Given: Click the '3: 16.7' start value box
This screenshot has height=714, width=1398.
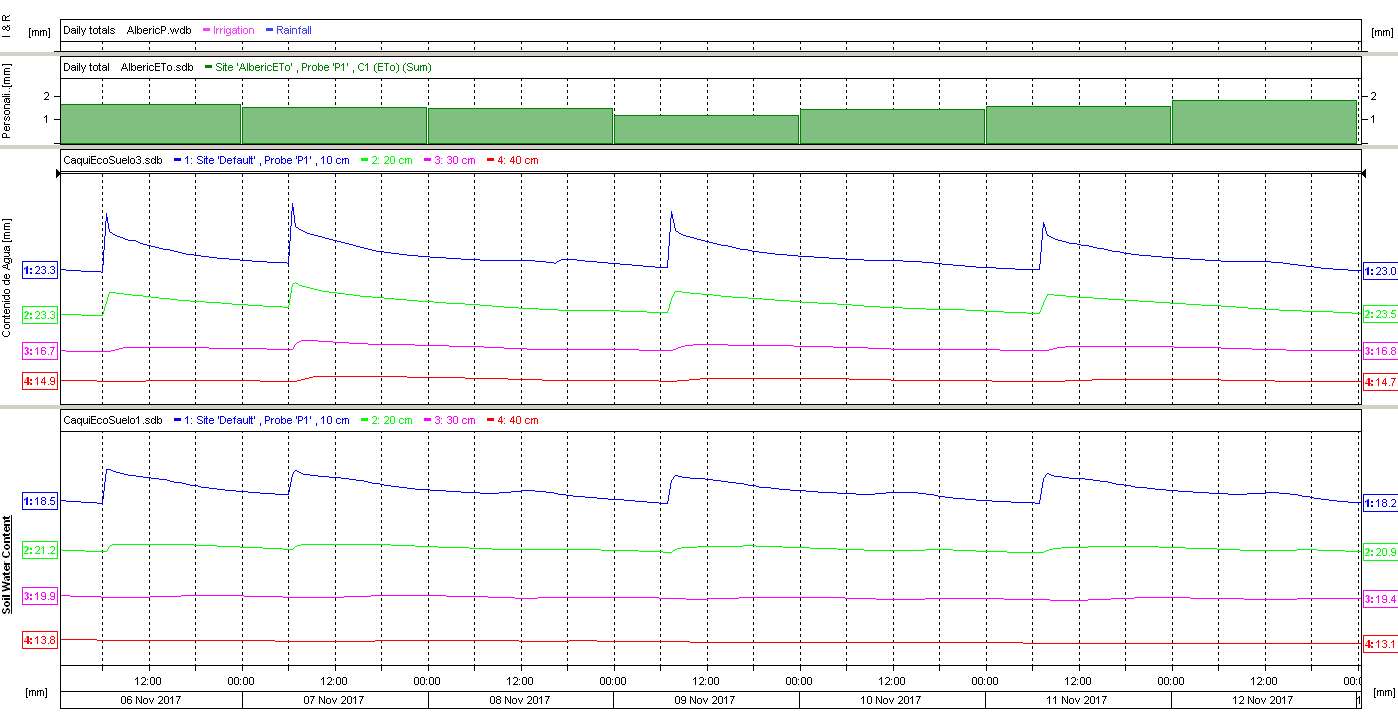Looking at the screenshot, I should click(x=40, y=351).
